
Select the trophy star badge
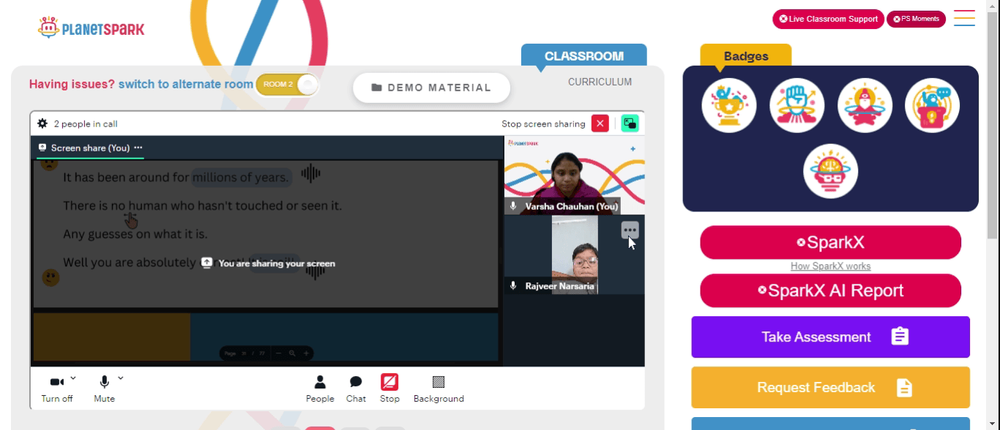pyautogui.click(x=729, y=105)
